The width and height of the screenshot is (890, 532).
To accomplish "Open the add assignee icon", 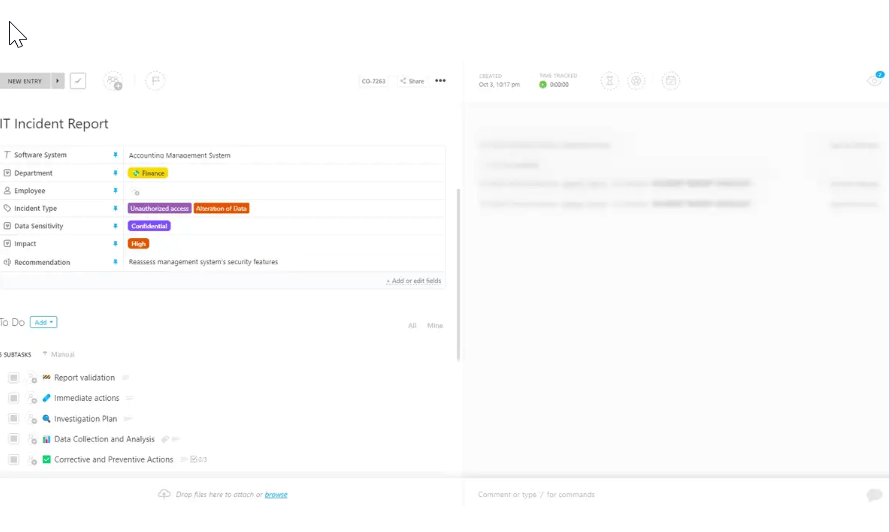I will 113,81.
